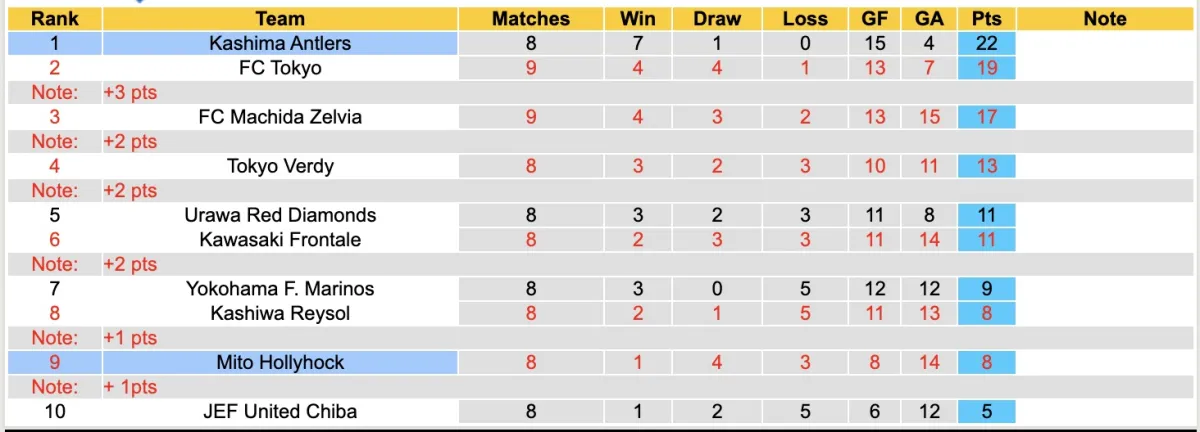
Task: Open the Kashima Antlers team link
Action: pos(280,43)
